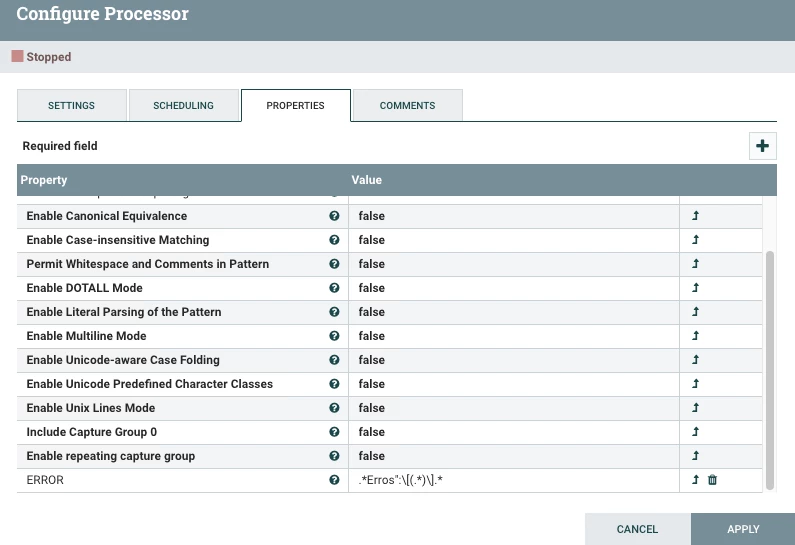Open help for Enable Multiline Mode

(x=334, y=336)
